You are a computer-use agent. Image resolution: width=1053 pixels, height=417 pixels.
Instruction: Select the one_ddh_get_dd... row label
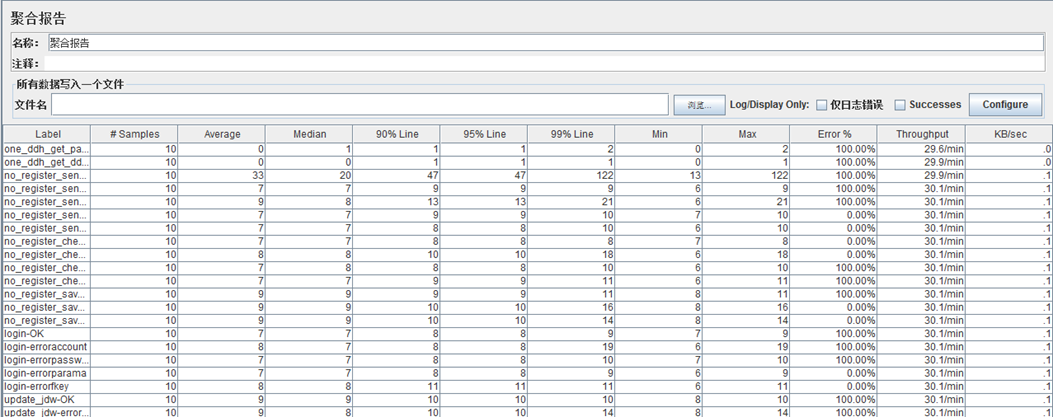47,163
